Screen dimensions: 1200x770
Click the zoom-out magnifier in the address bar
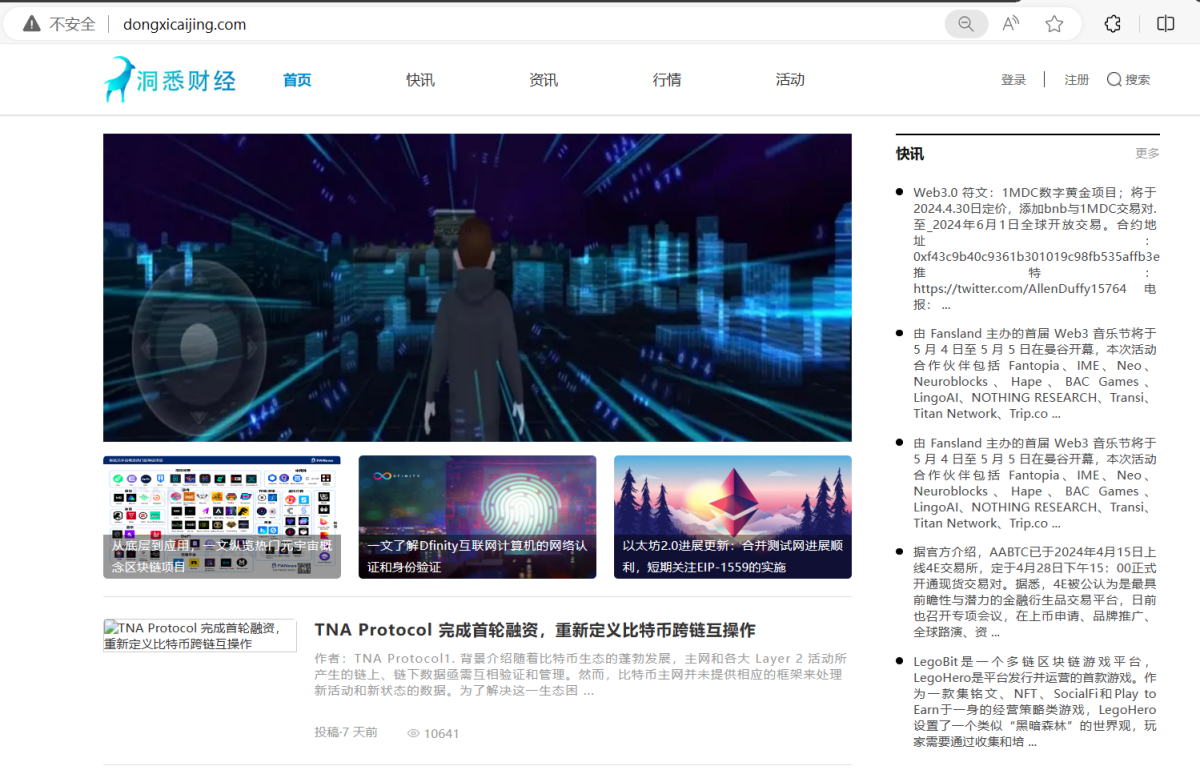[965, 22]
